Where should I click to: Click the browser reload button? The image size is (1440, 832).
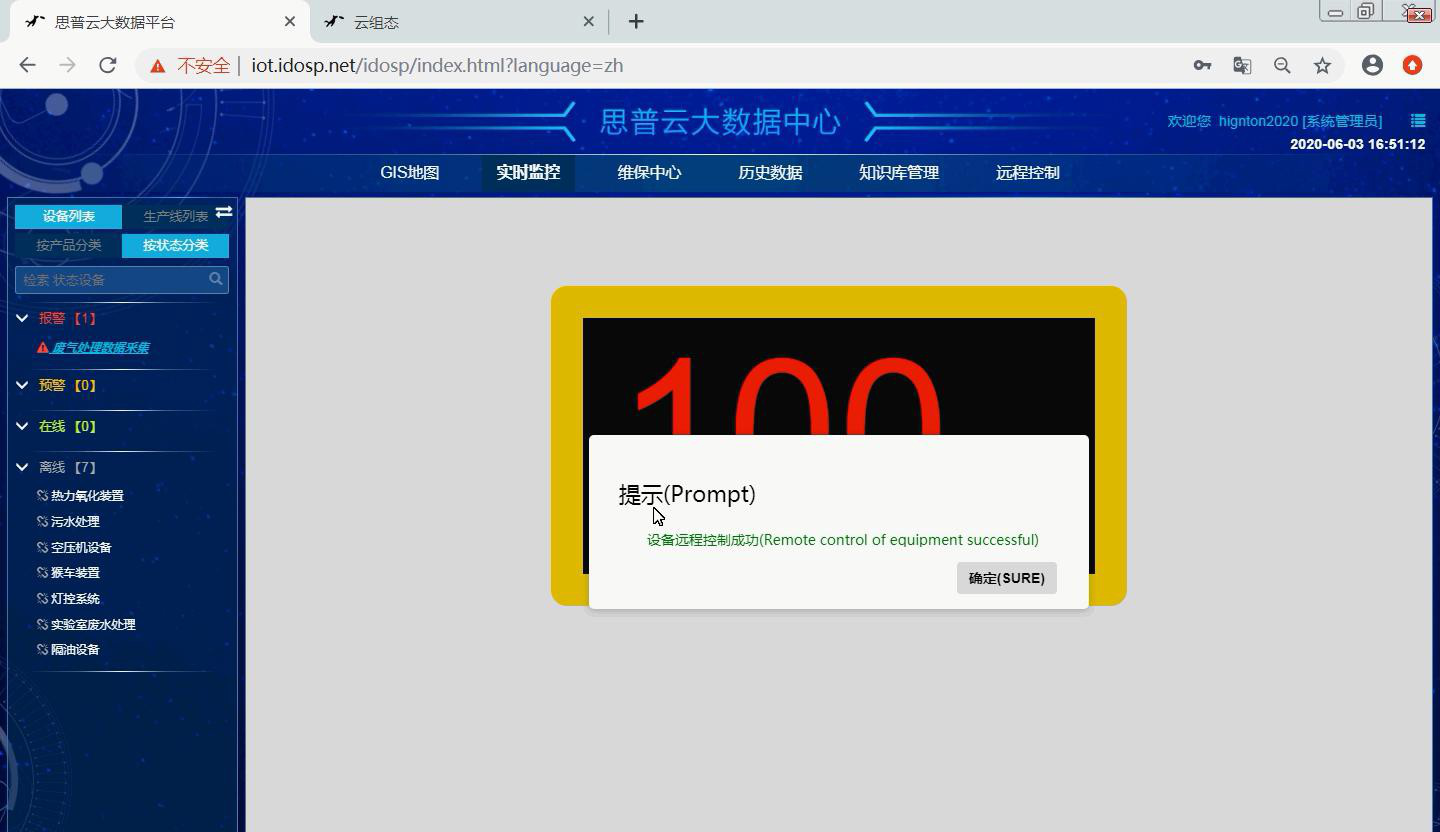pyautogui.click(x=108, y=65)
